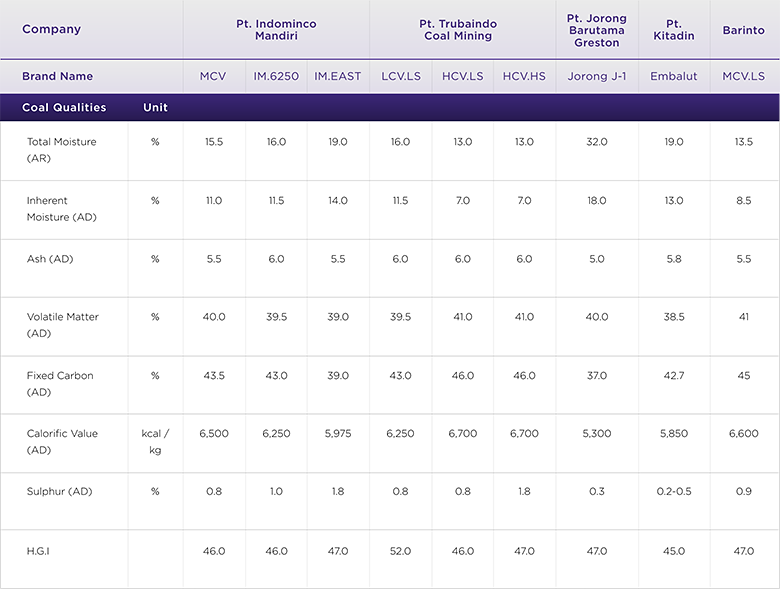
Task: Click the 0.2-0.5 sulphur value for Embalut
Action: pyautogui.click(x=674, y=491)
